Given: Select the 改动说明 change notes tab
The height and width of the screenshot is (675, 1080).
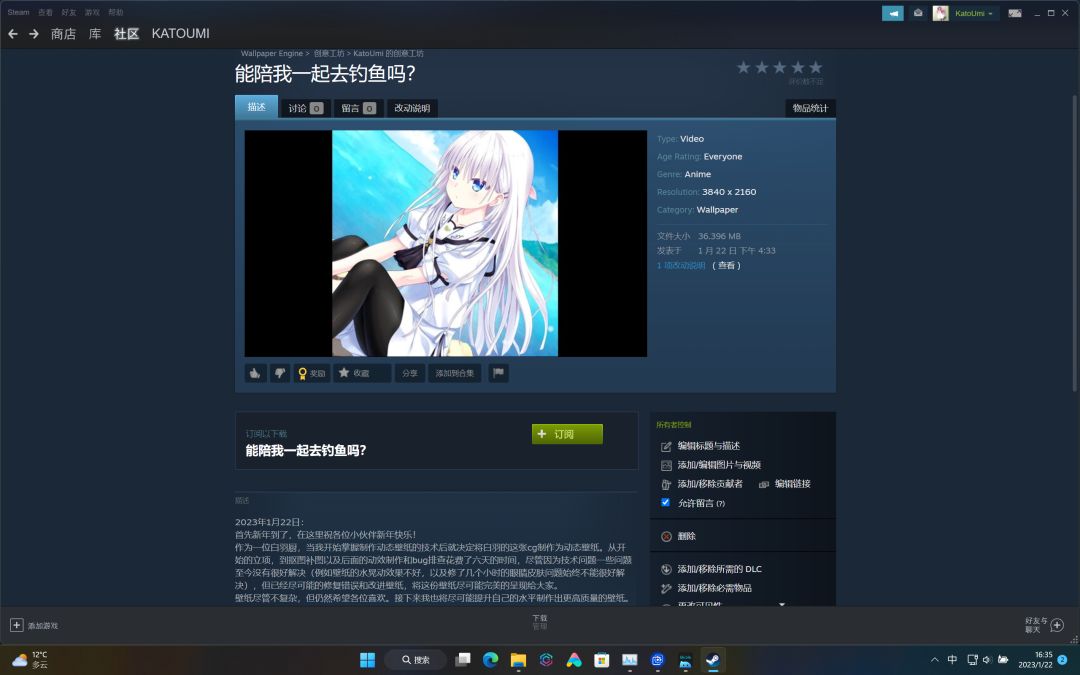Looking at the screenshot, I should tap(412, 108).
